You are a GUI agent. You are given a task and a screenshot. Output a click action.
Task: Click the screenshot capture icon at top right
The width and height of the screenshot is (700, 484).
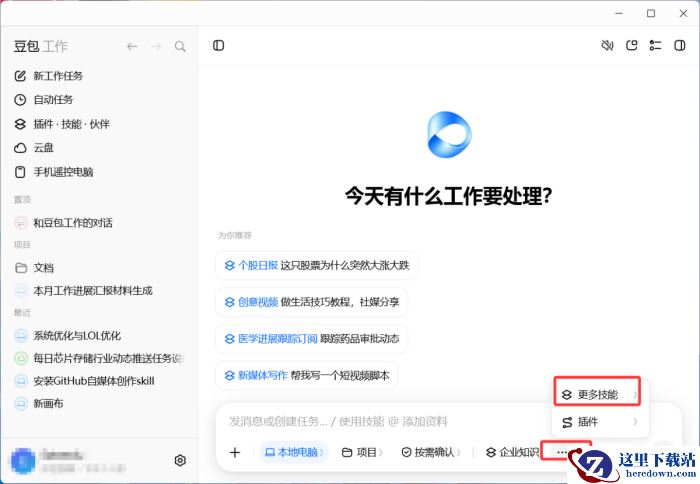(632, 46)
